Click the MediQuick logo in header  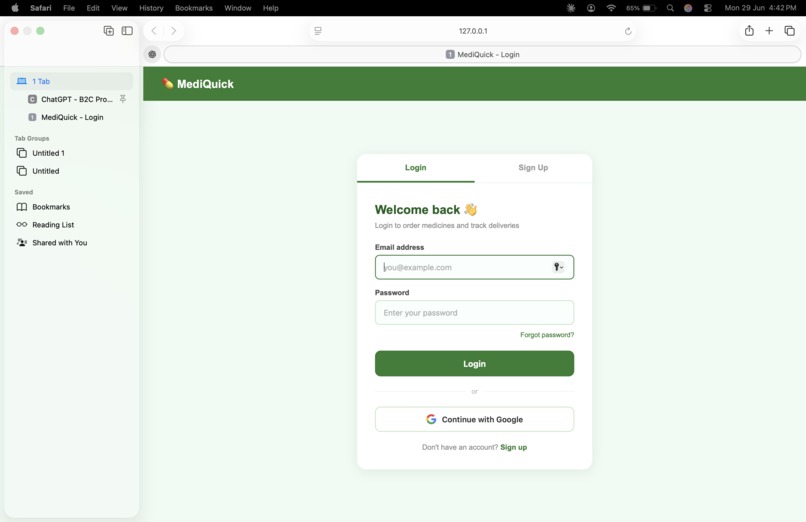tap(197, 84)
